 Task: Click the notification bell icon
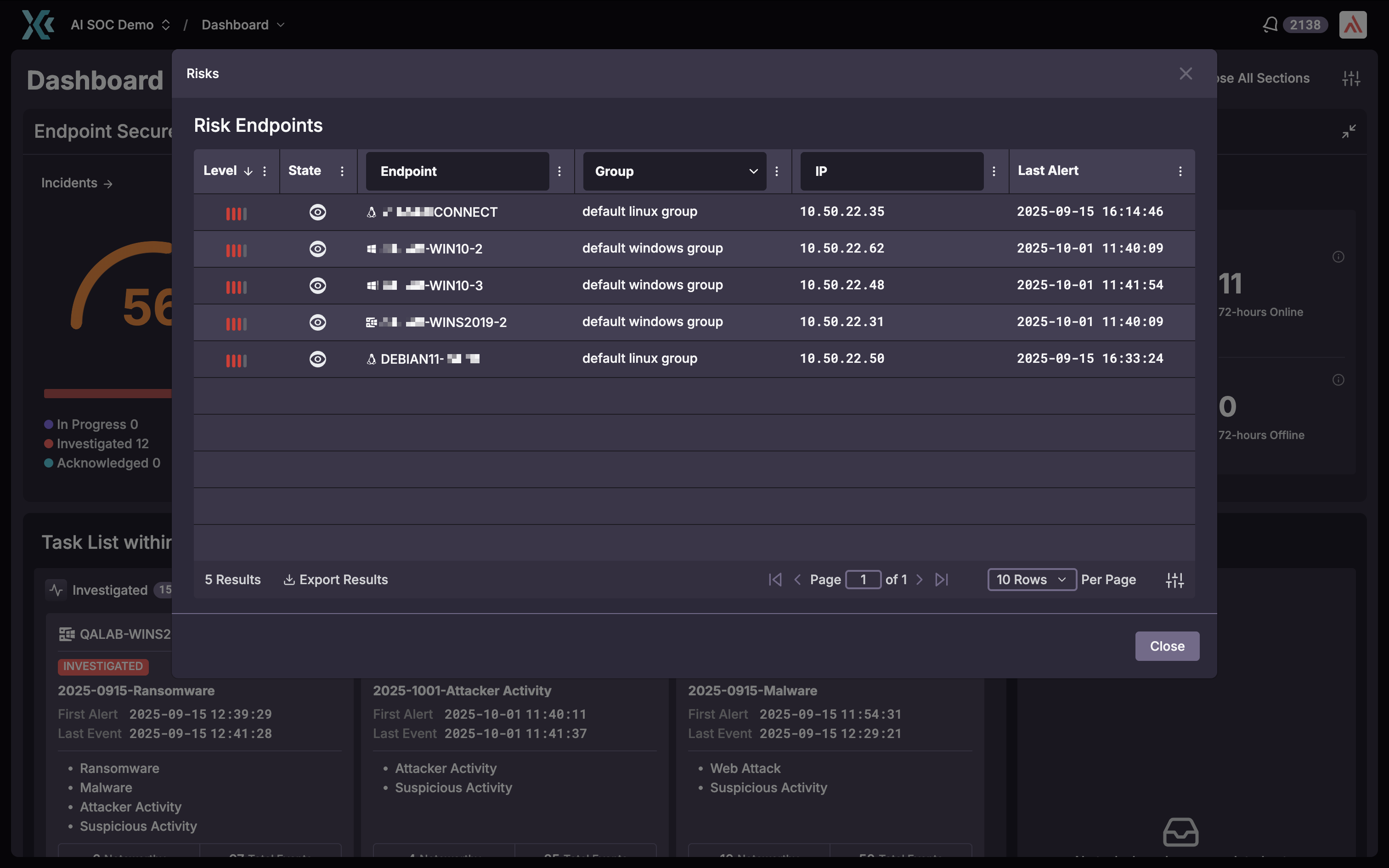pos(1270,25)
